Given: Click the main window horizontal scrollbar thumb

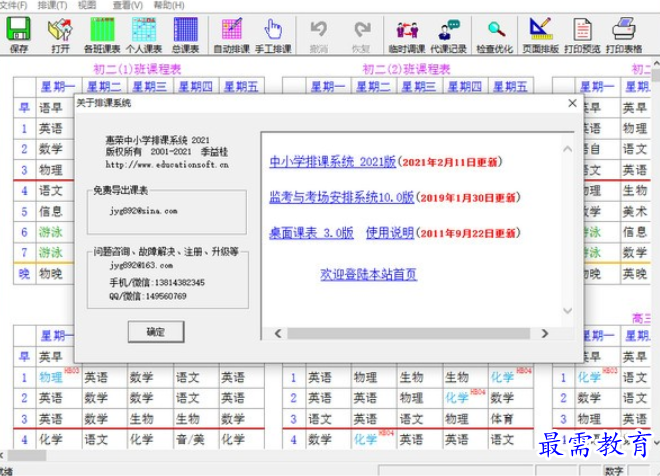Looking at the screenshot, I should 27,455.
